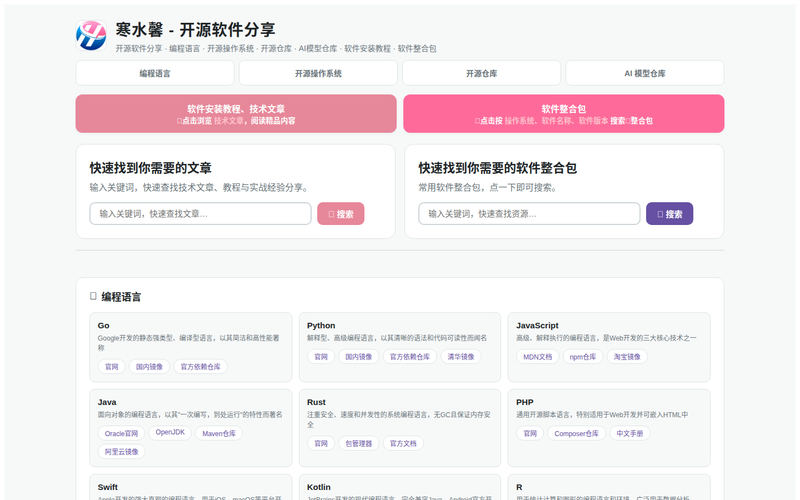Open PHP 中文手册 link
Image resolution: width=800 pixels, height=500 pixels.
click(x=630, y=433)
